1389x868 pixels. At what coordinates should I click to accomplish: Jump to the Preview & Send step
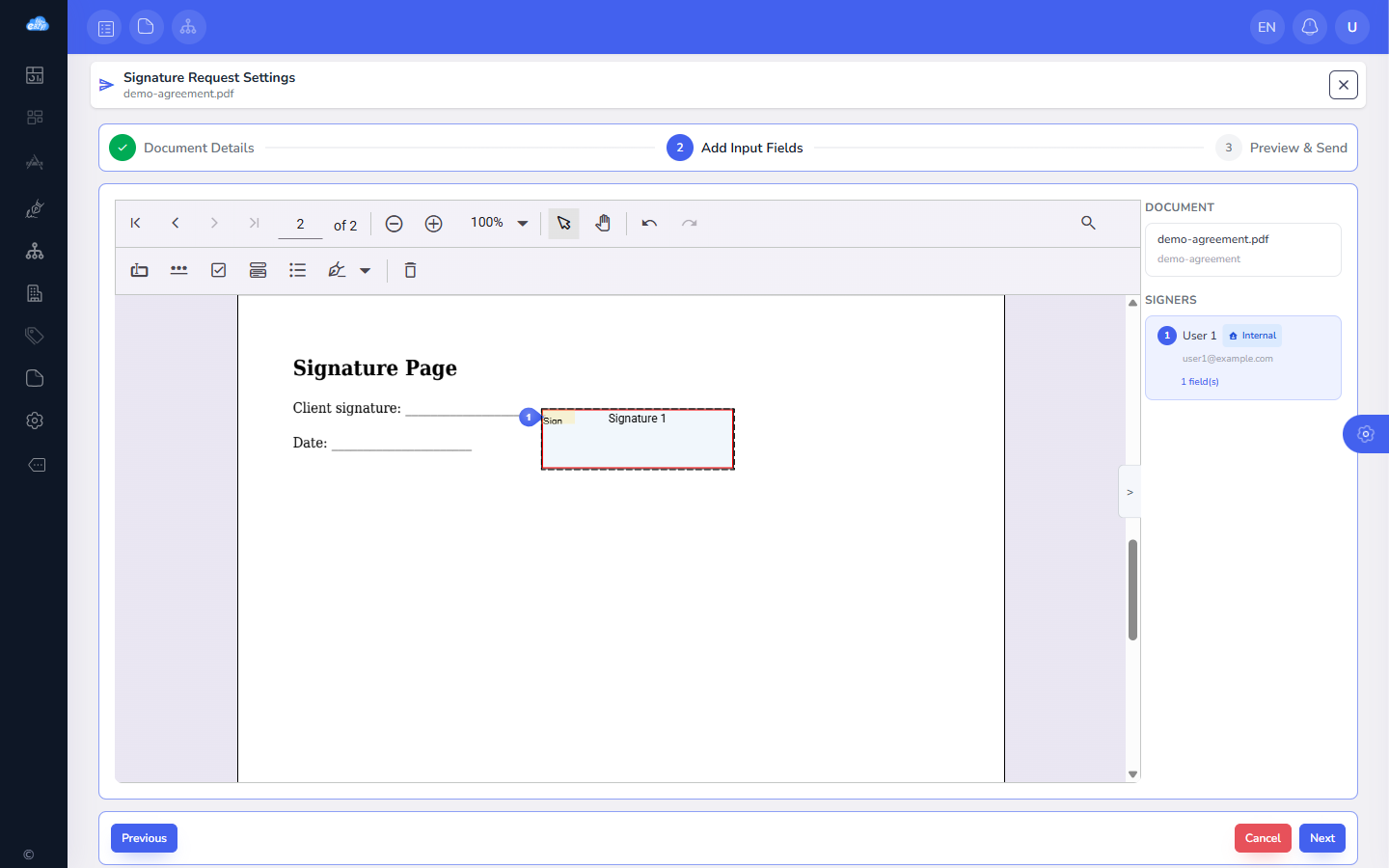click(1281, 148)
